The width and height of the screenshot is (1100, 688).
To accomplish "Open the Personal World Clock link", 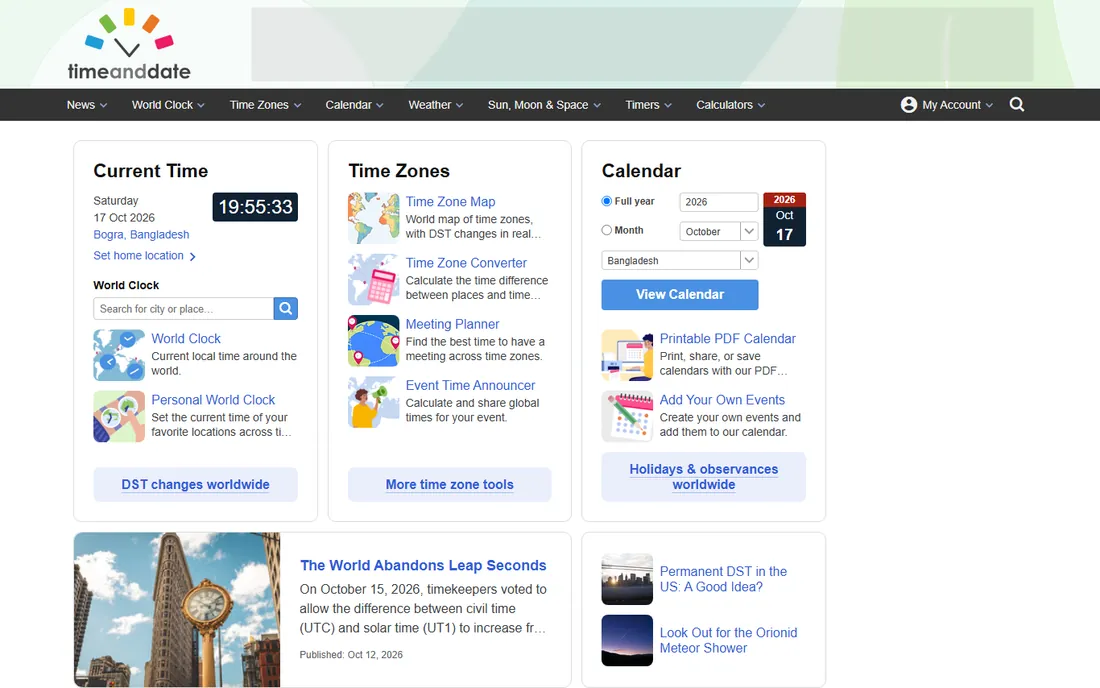I will [213, 400].
